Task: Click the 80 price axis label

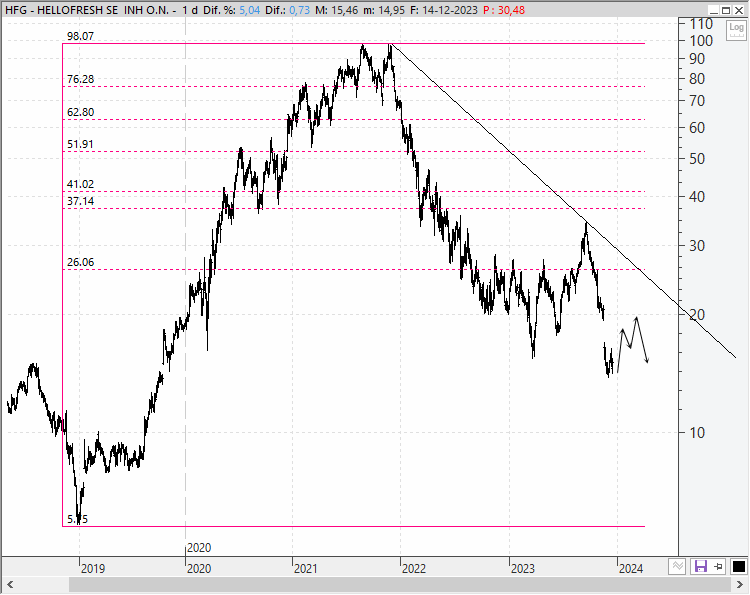Action: click(697, 78)
